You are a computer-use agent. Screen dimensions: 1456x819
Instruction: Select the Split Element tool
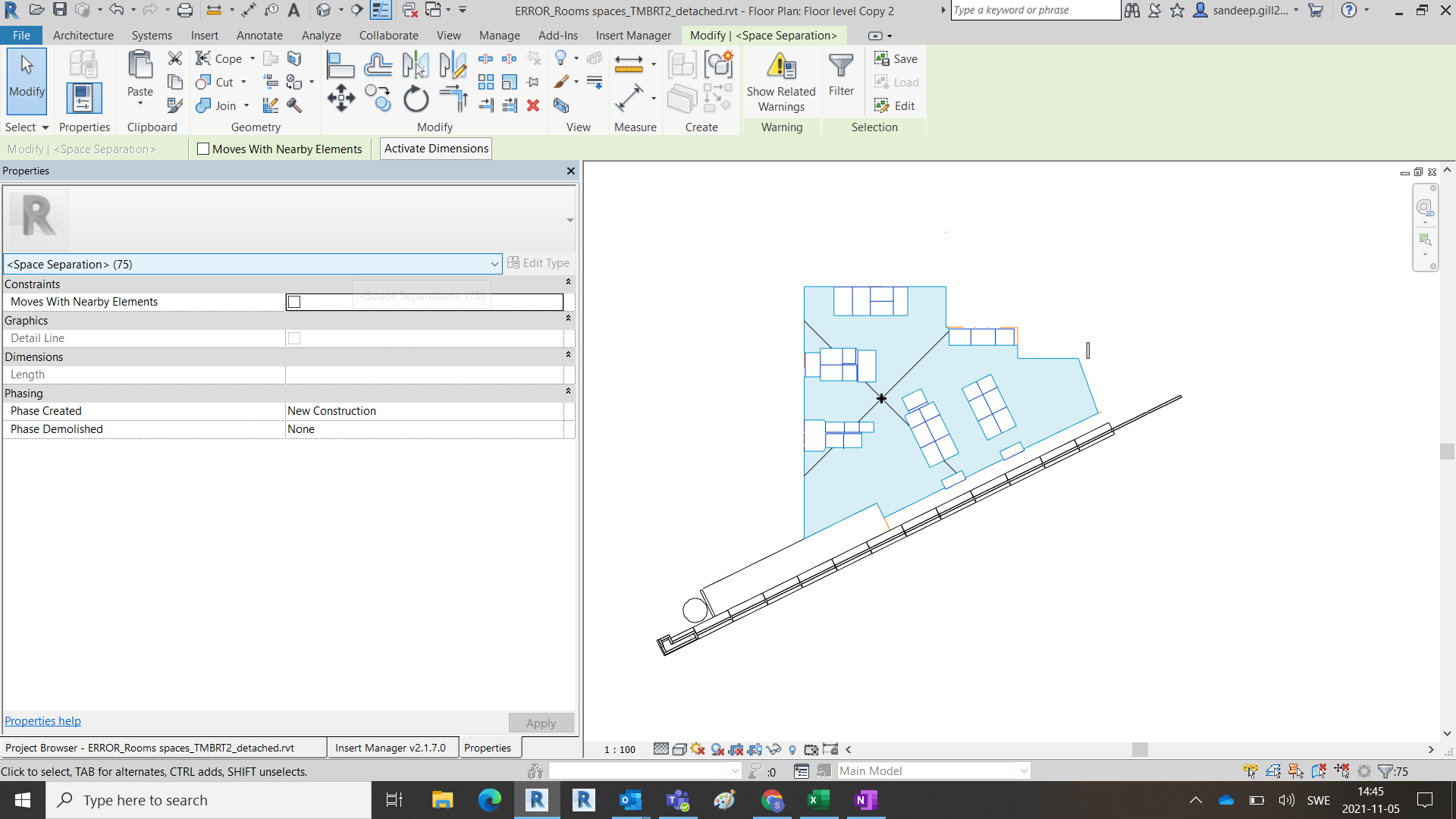pos(485,58)
